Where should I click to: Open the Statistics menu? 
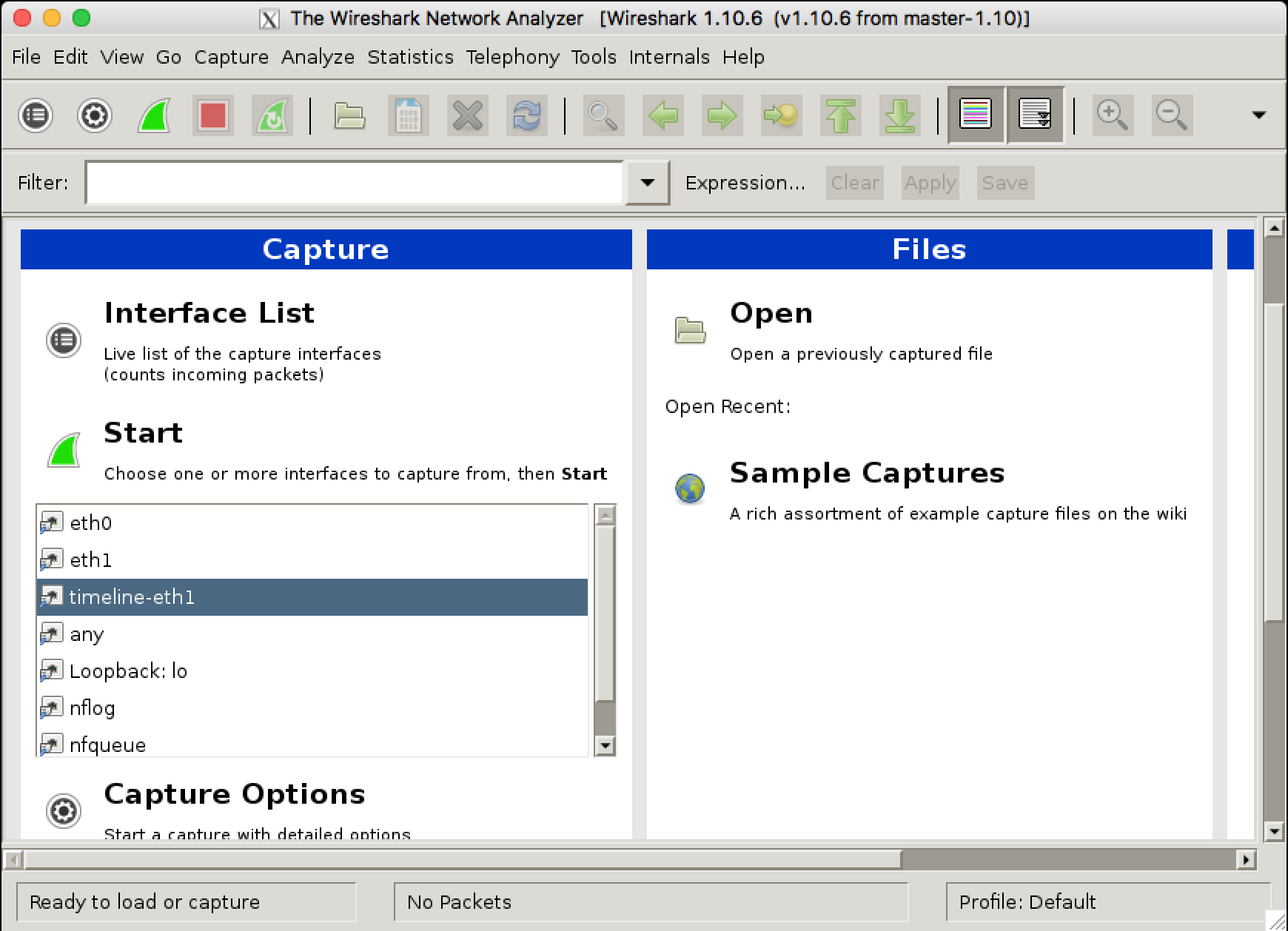point(410,57)
